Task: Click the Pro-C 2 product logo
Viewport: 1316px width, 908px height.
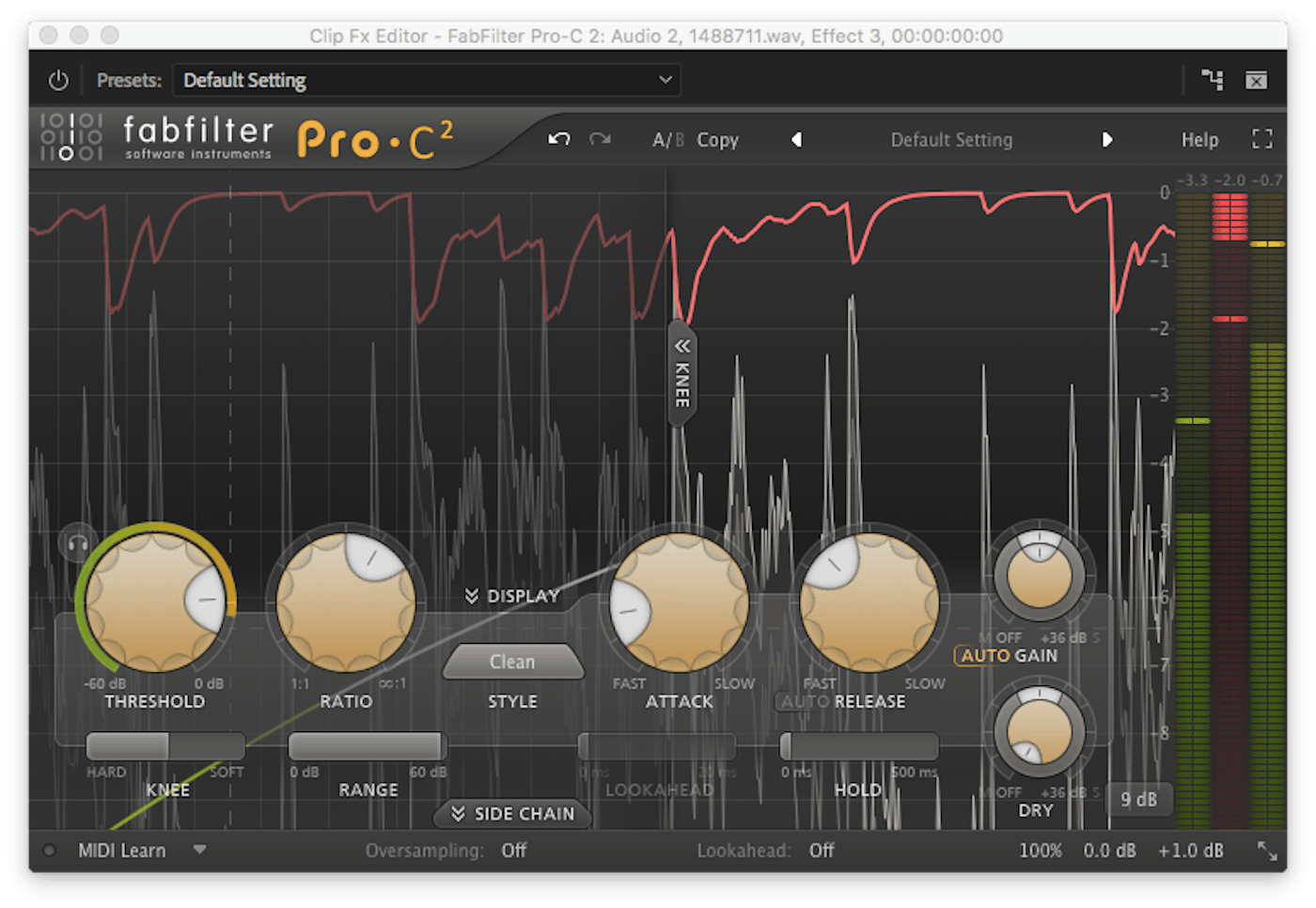Action: pos(375,139)
